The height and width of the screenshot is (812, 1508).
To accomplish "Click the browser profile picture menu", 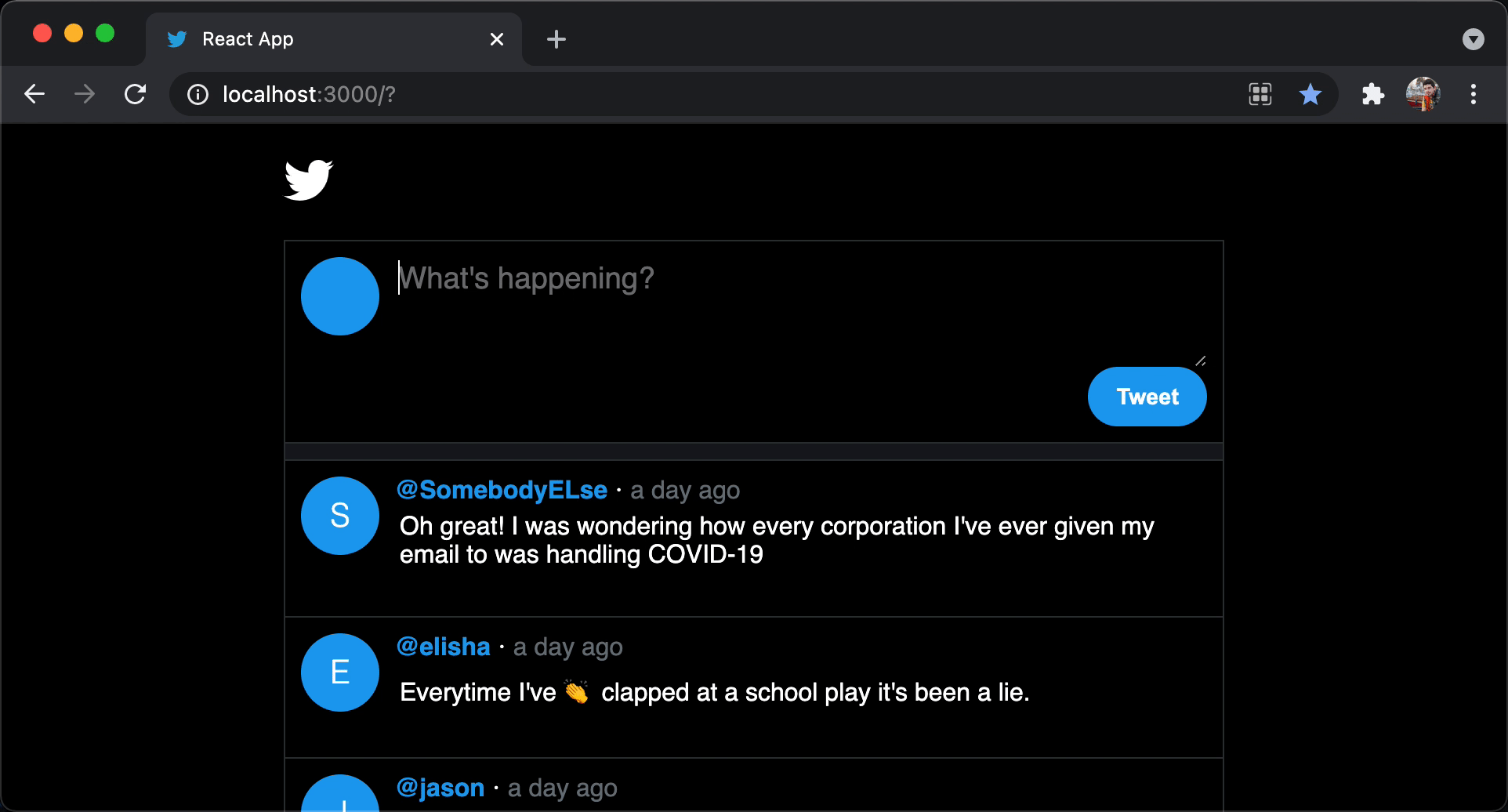I will point(1423,94).
